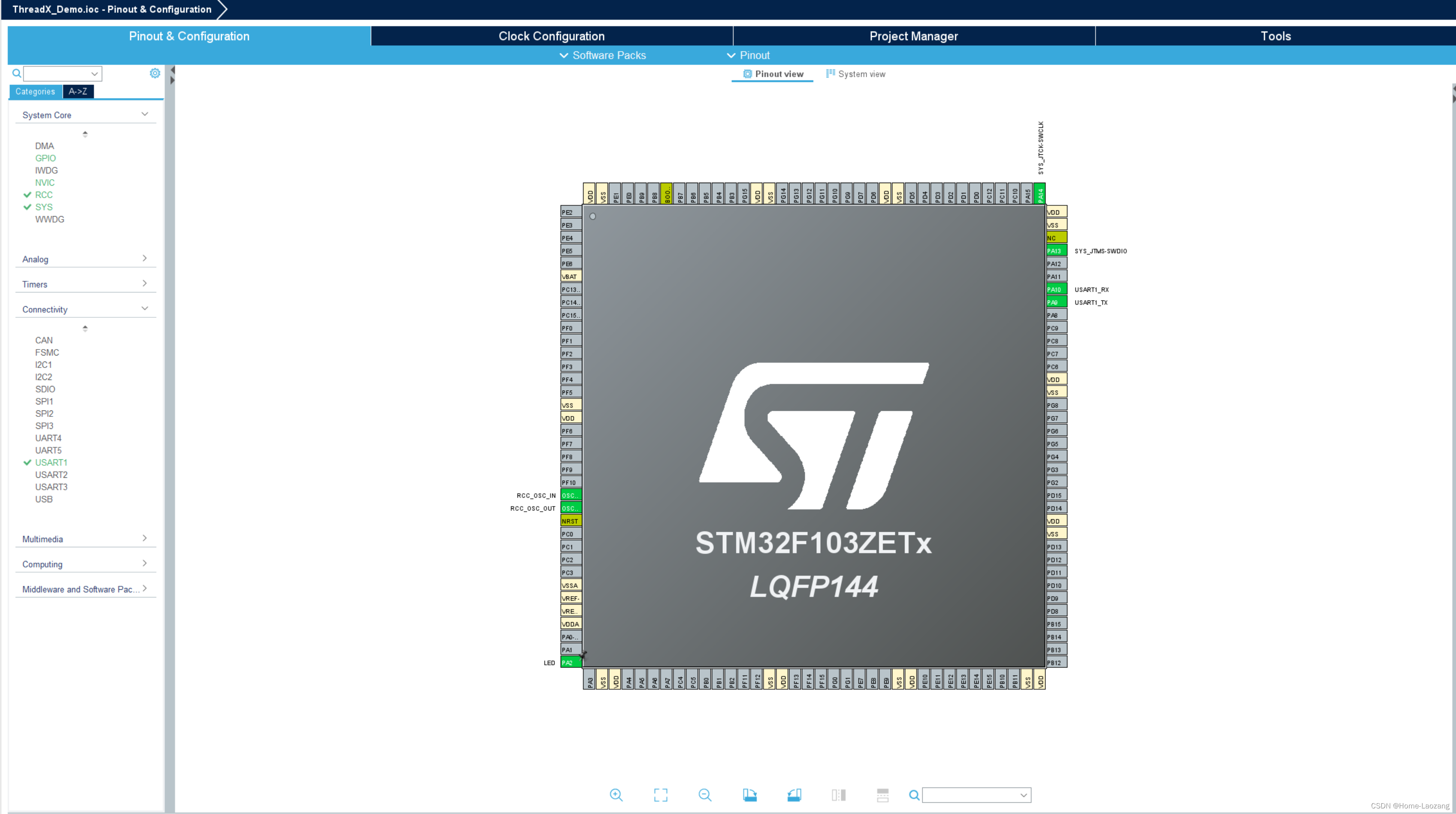Open the Clock Configuration tab
Viewport: 1456px width, 814px height.
[551, 36]
